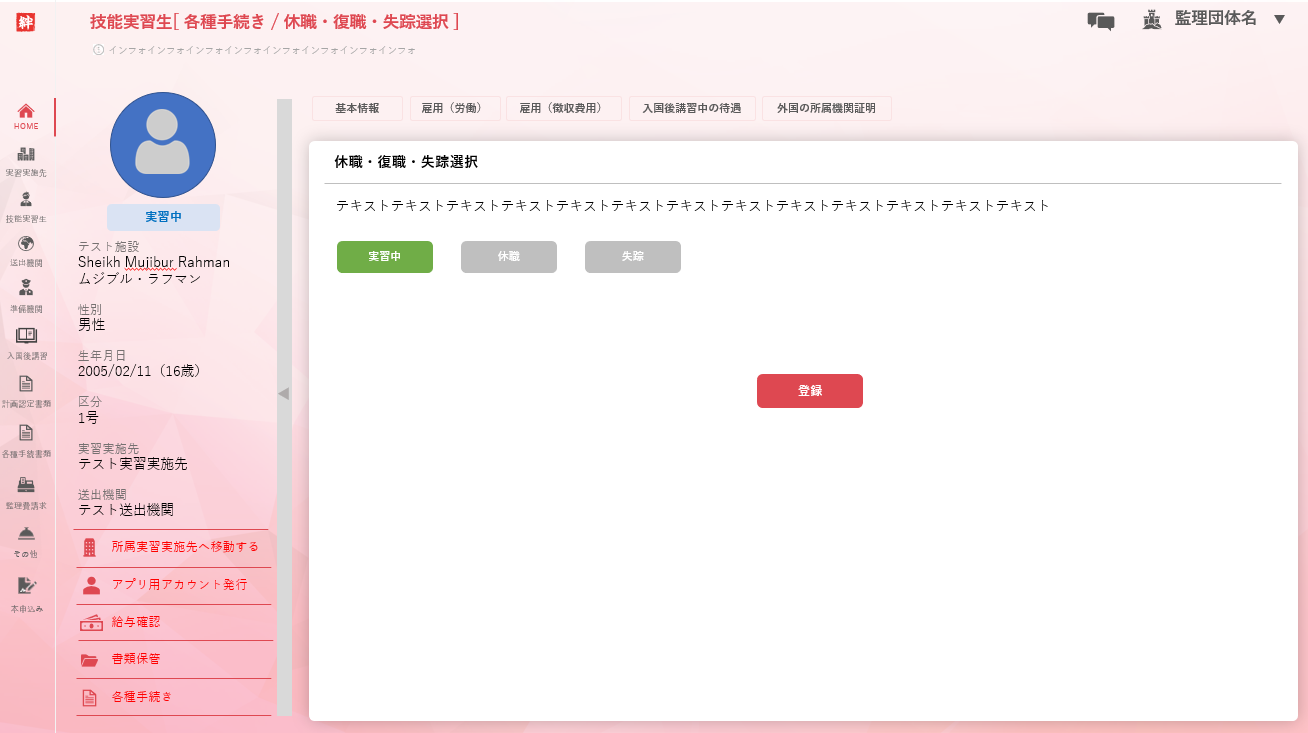Open 実習実施先 from the sidebar
This screenshot has width=1308, height=733.
coord(26,154)
